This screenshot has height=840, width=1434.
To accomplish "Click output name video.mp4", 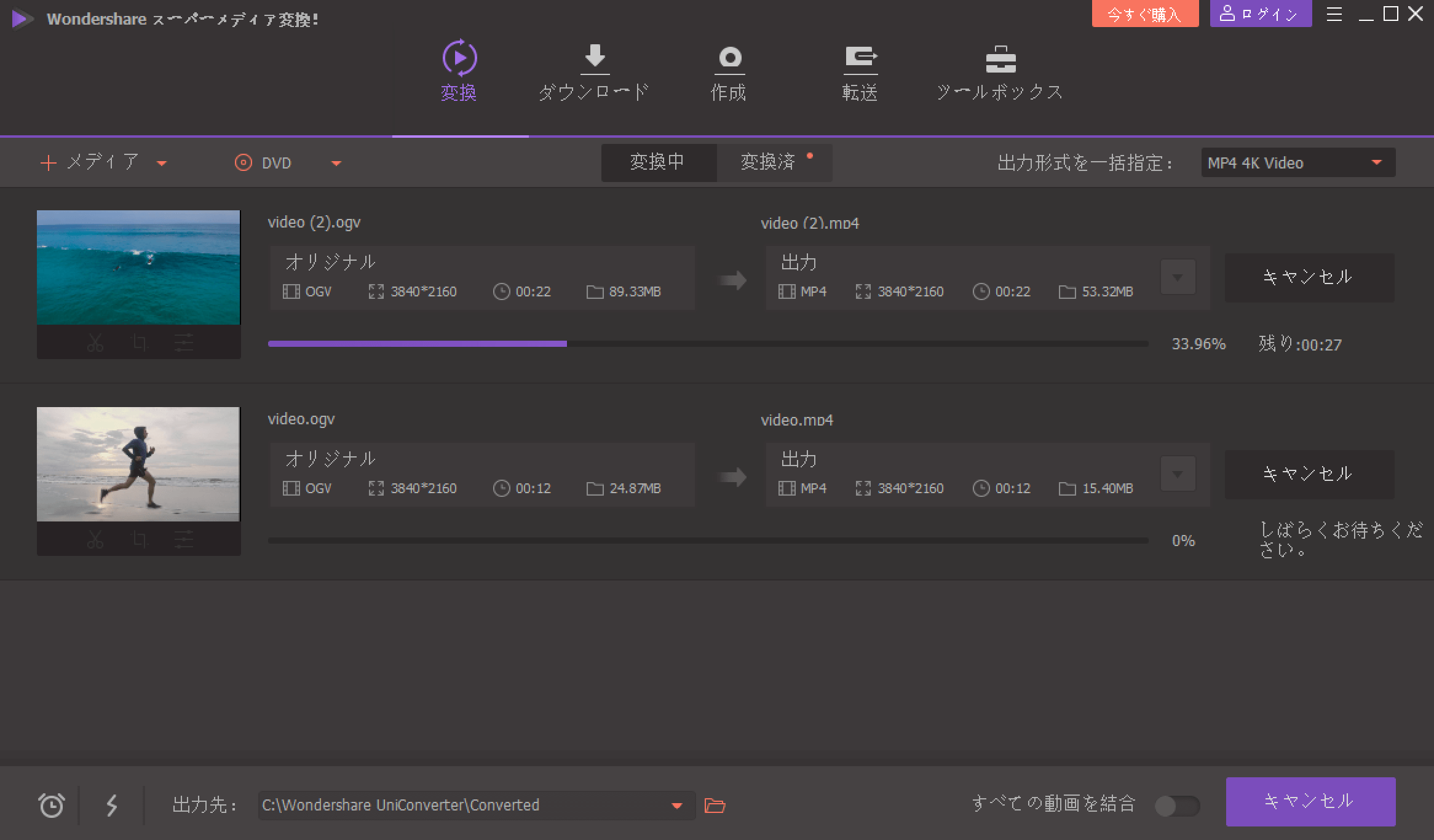I will [x=797, y=420].
